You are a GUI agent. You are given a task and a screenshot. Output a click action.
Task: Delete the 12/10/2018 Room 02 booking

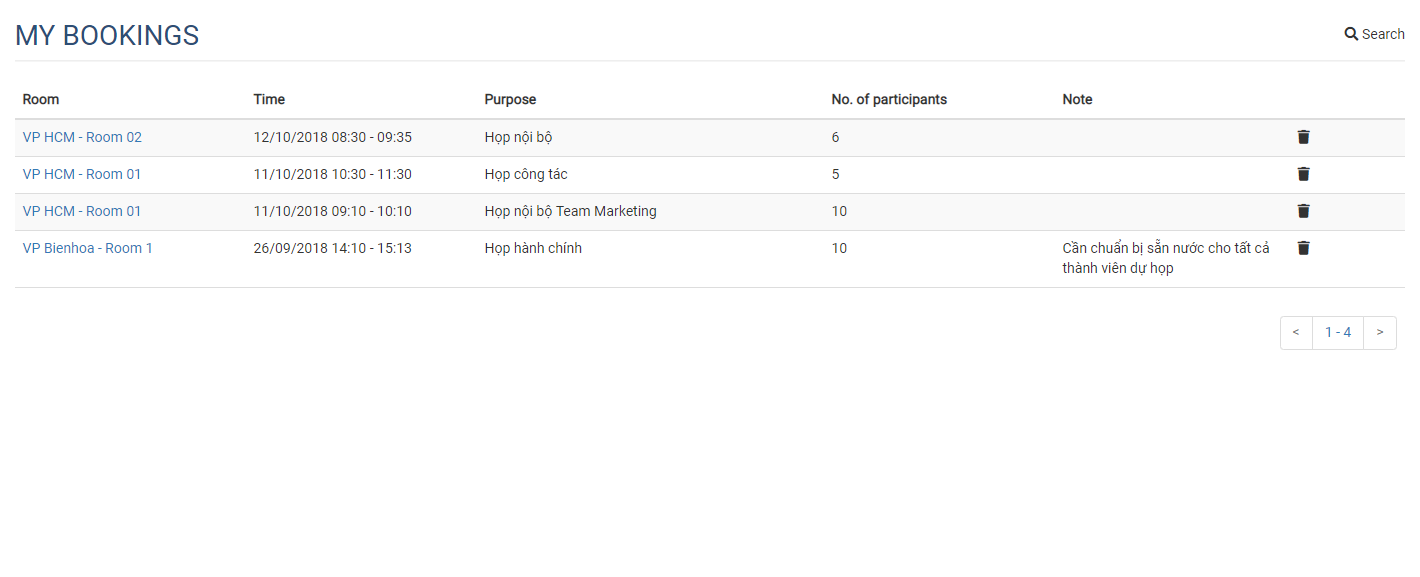point(1303,137)
